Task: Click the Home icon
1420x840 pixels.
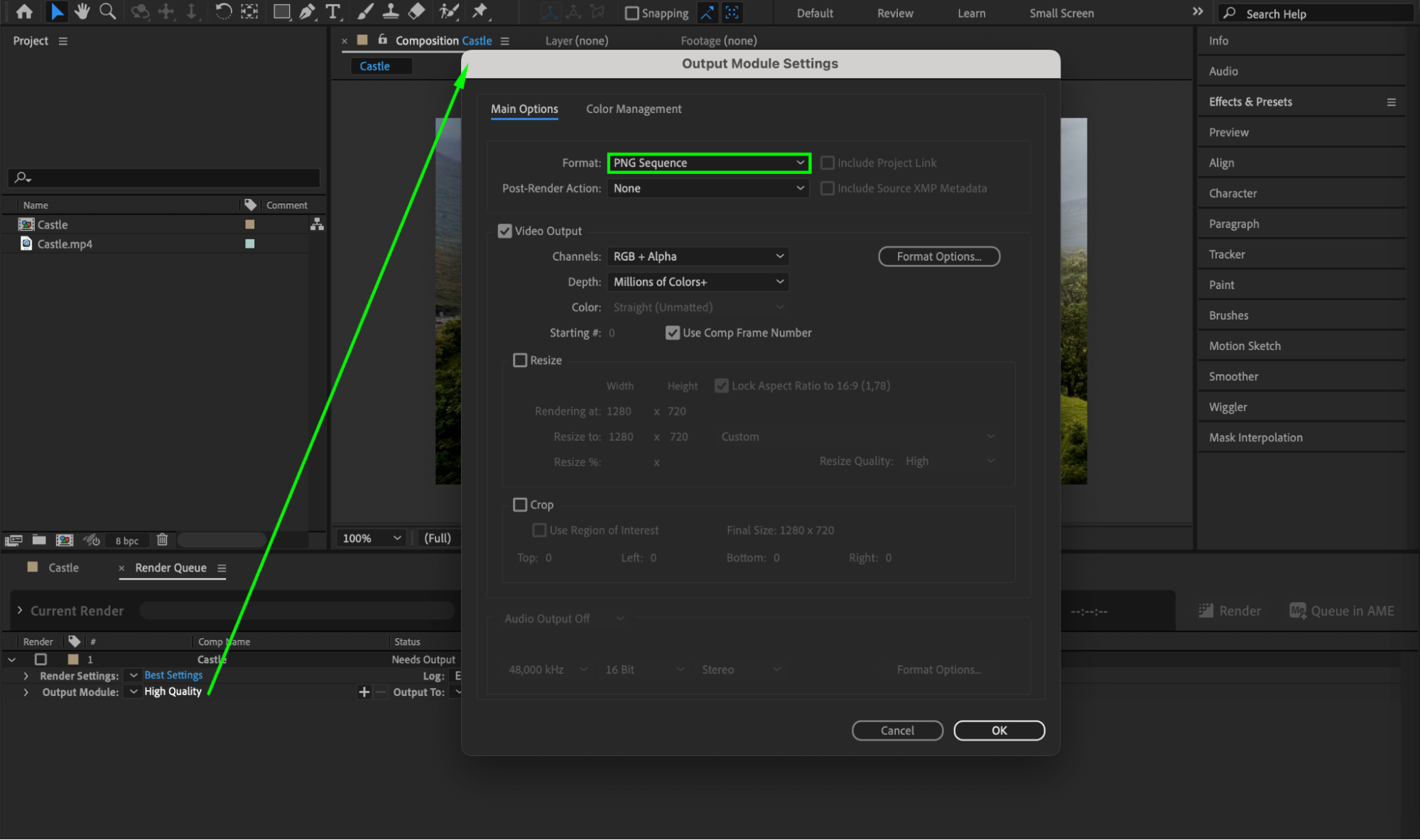Action: pos(24,11)
